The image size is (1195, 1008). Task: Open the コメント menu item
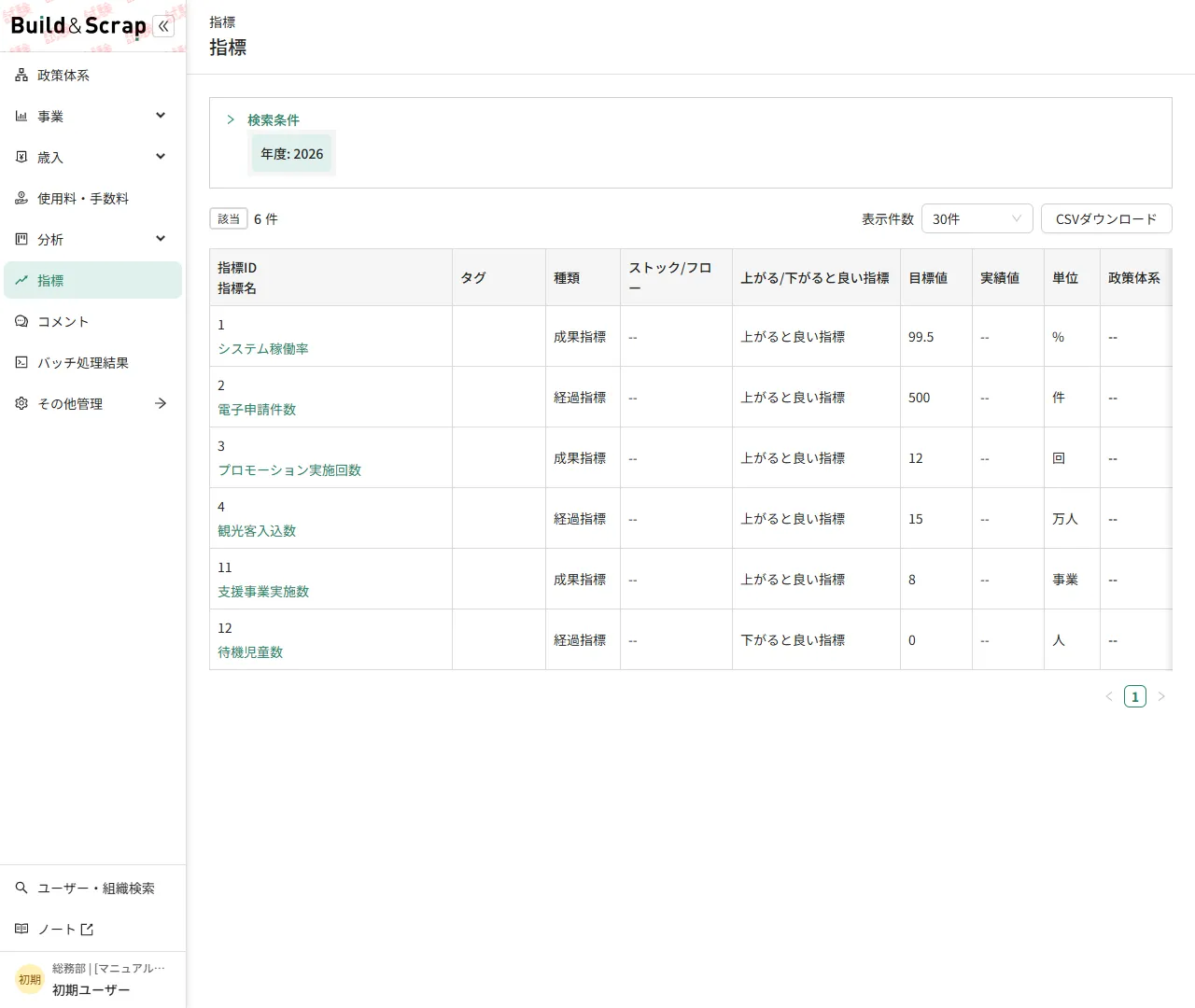coord(92,321)
